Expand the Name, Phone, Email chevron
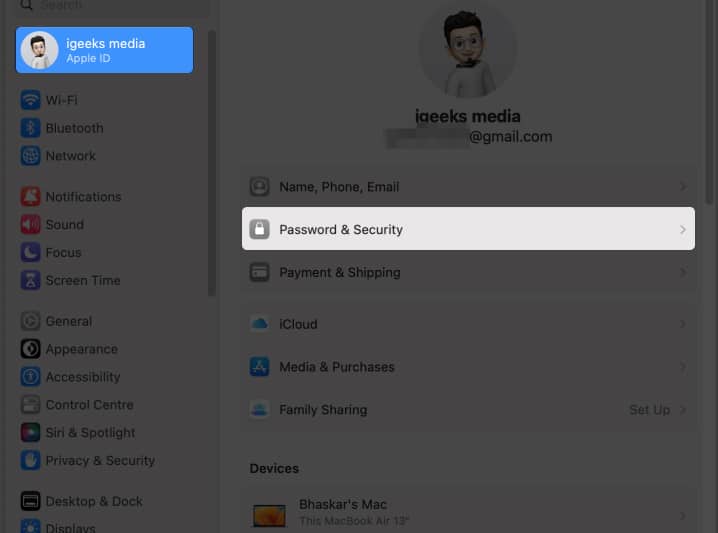Screen dimensions: 718x533 pos(683,187)
